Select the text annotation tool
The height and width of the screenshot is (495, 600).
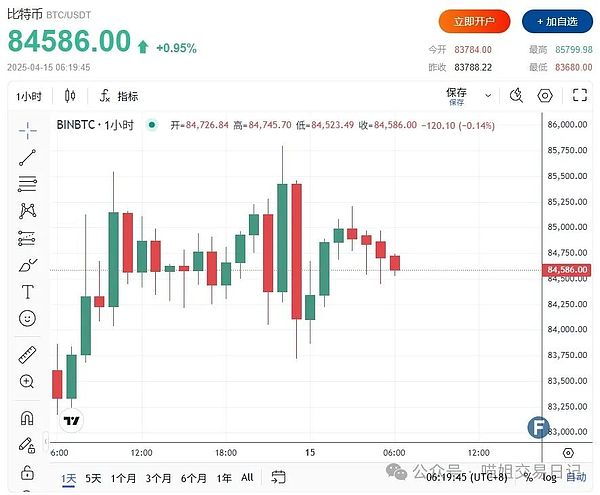coord(27,292)
